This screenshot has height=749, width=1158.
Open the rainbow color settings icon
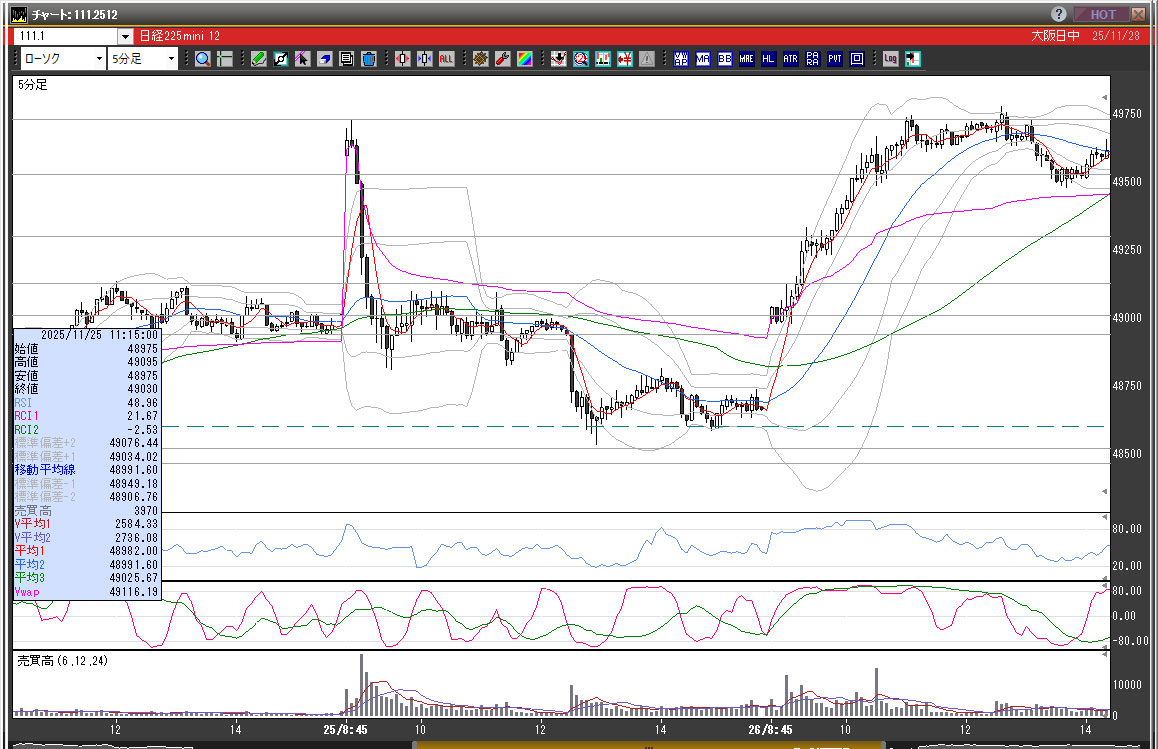pyautogui.click(x=524, y=59)
